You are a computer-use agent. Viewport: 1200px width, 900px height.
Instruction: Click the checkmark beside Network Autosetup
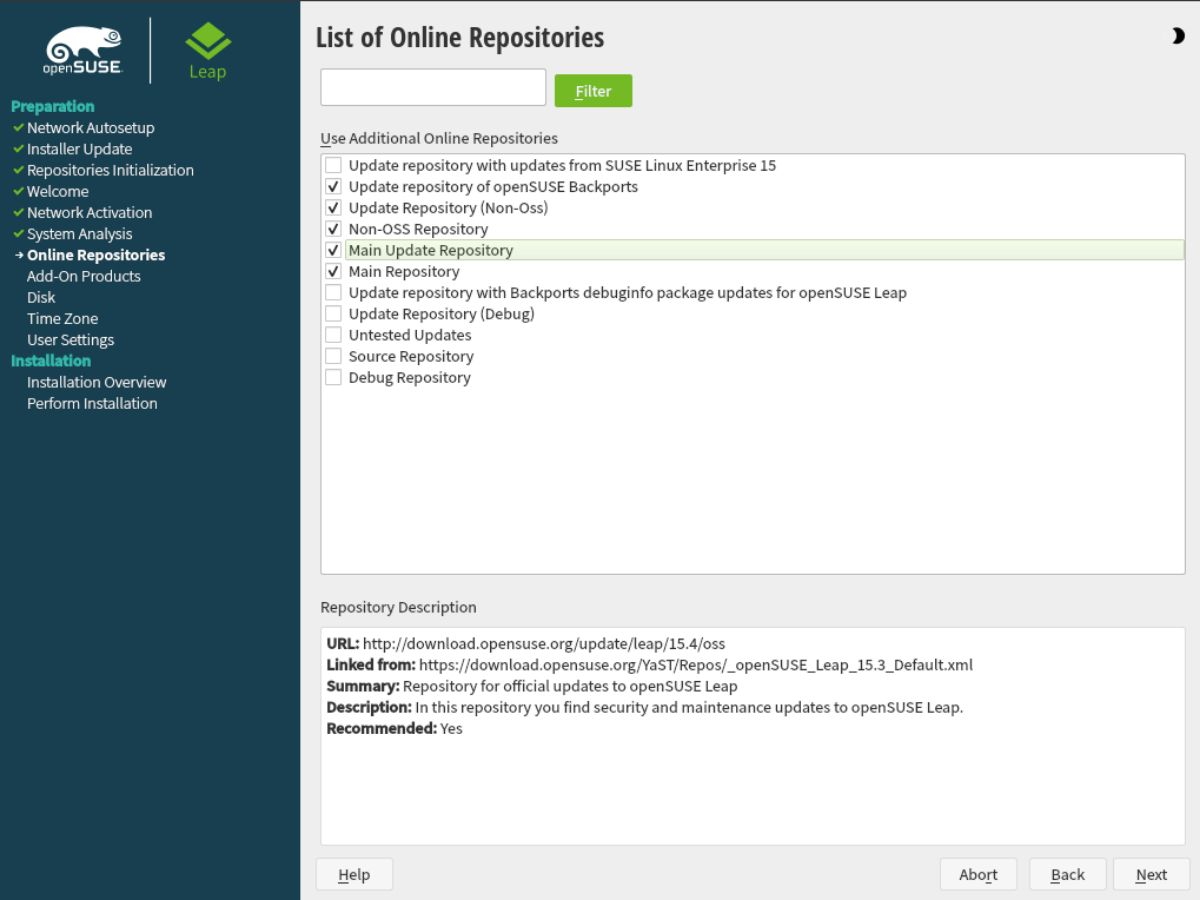click(x=17, y=128)
